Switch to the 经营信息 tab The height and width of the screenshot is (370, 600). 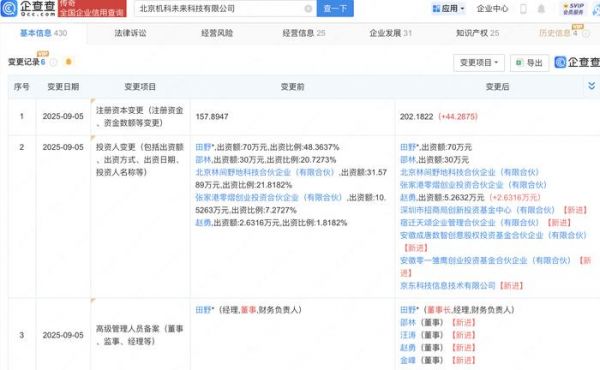[x=304, y=33]
